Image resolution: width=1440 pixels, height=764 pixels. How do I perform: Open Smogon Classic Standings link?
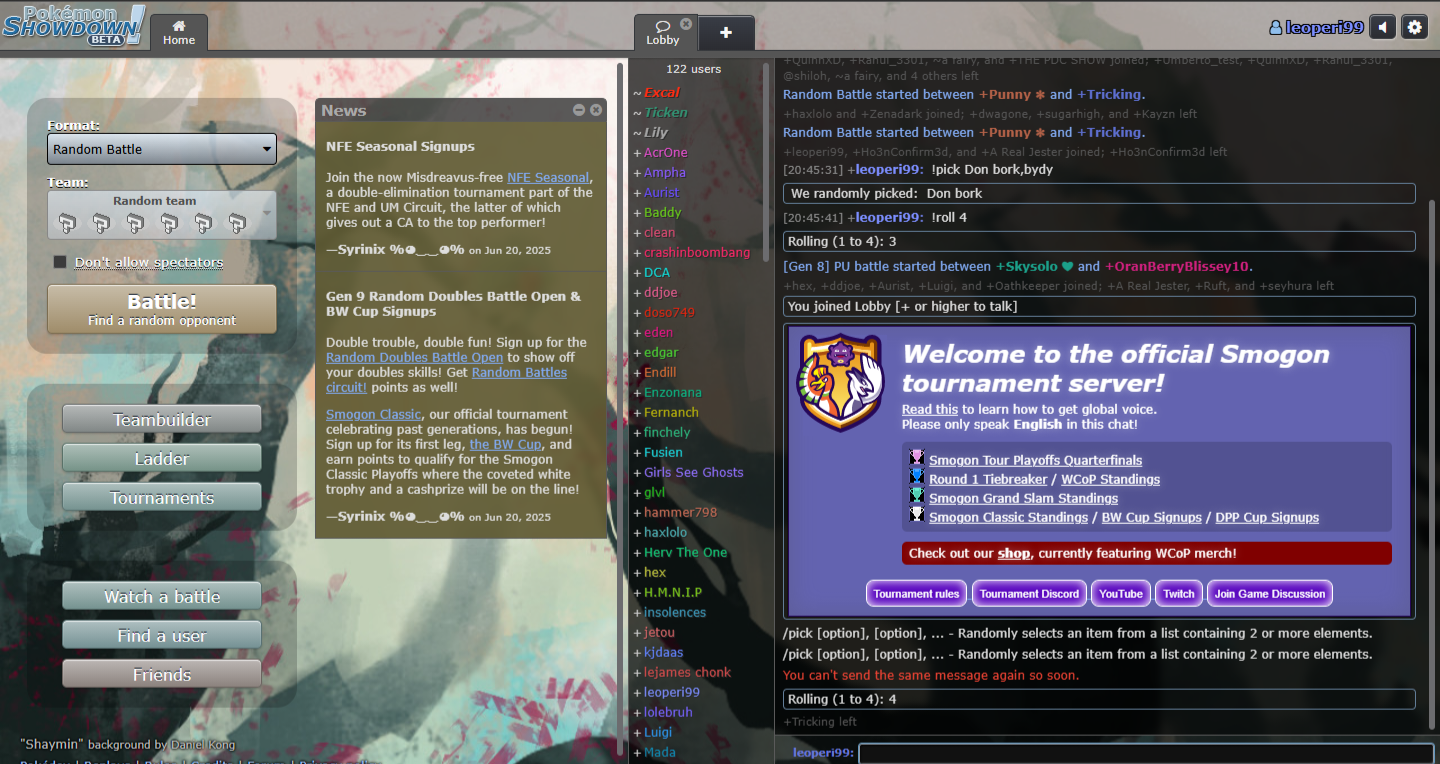[x=1008, y=517]
